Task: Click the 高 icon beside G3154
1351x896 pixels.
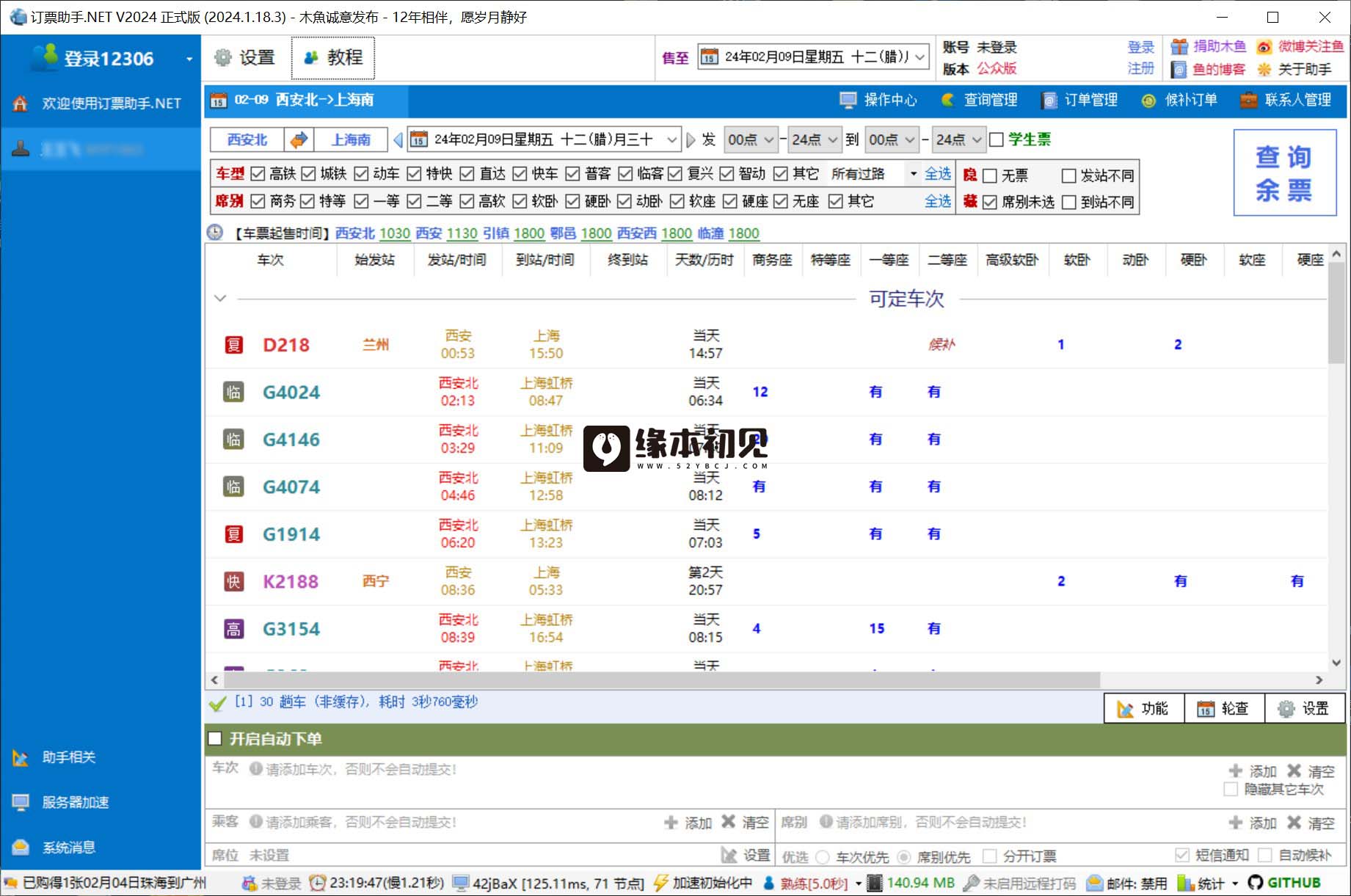Action: click(233, 629)
